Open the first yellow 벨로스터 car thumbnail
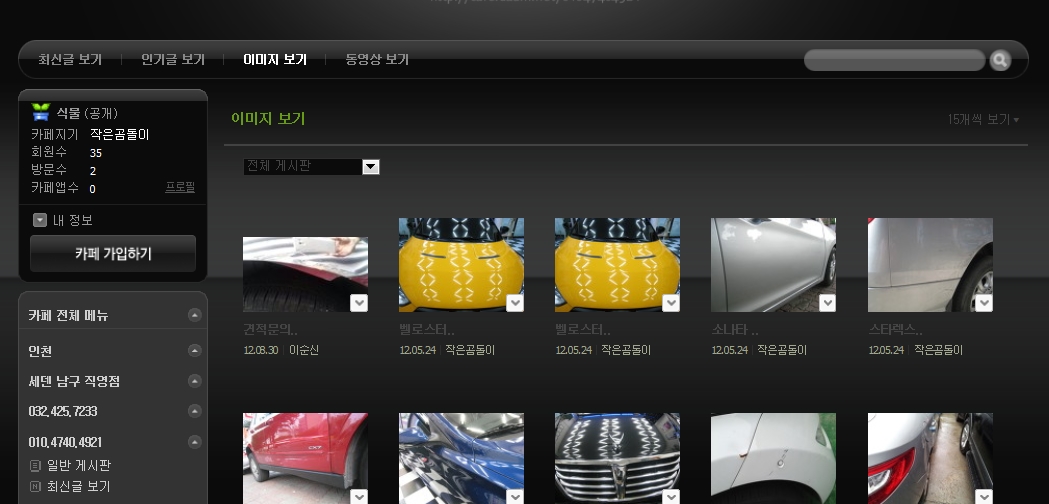 [461, 265]
